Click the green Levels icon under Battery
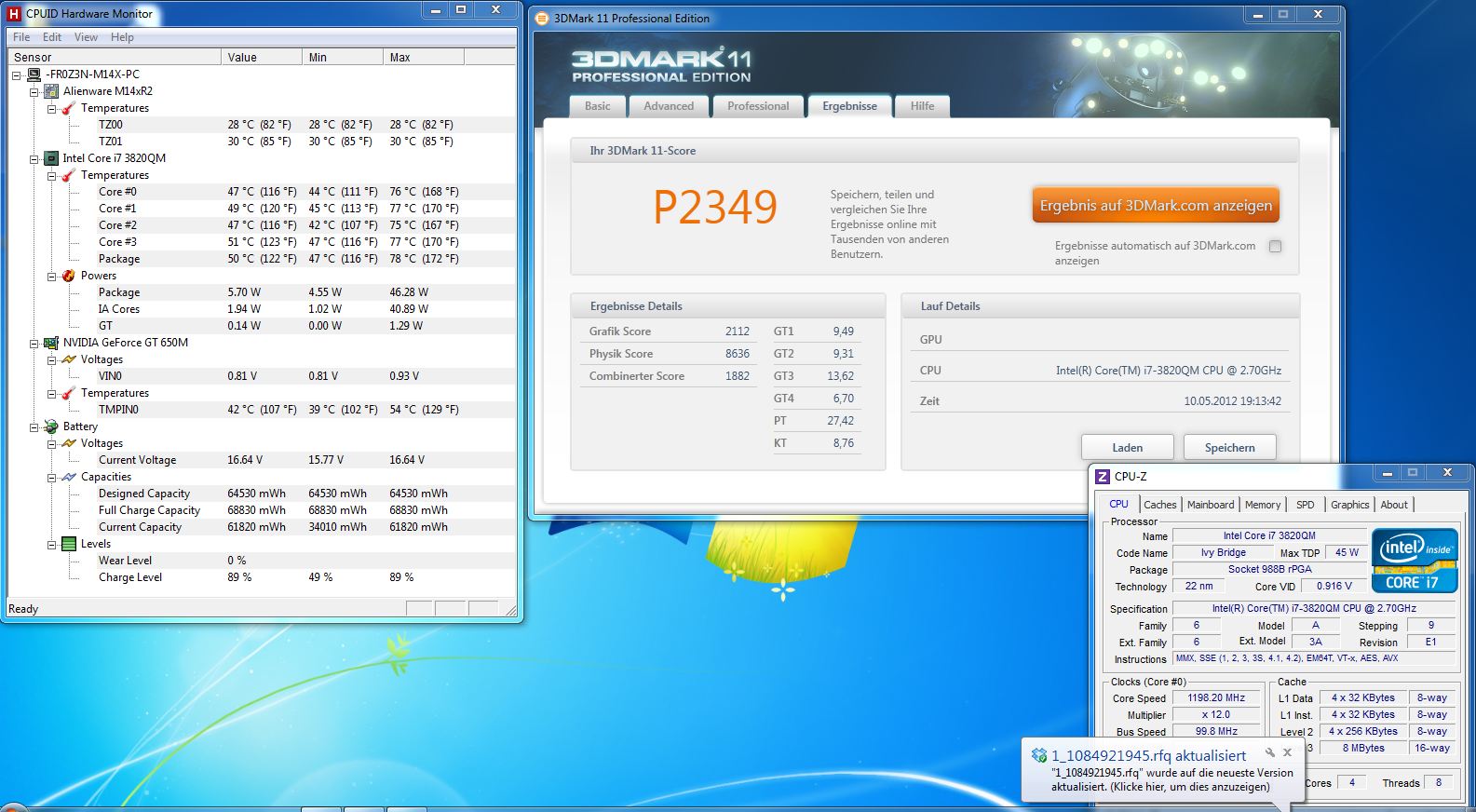1476x812 pixels. pyautogui.click(x=69, y=544)
